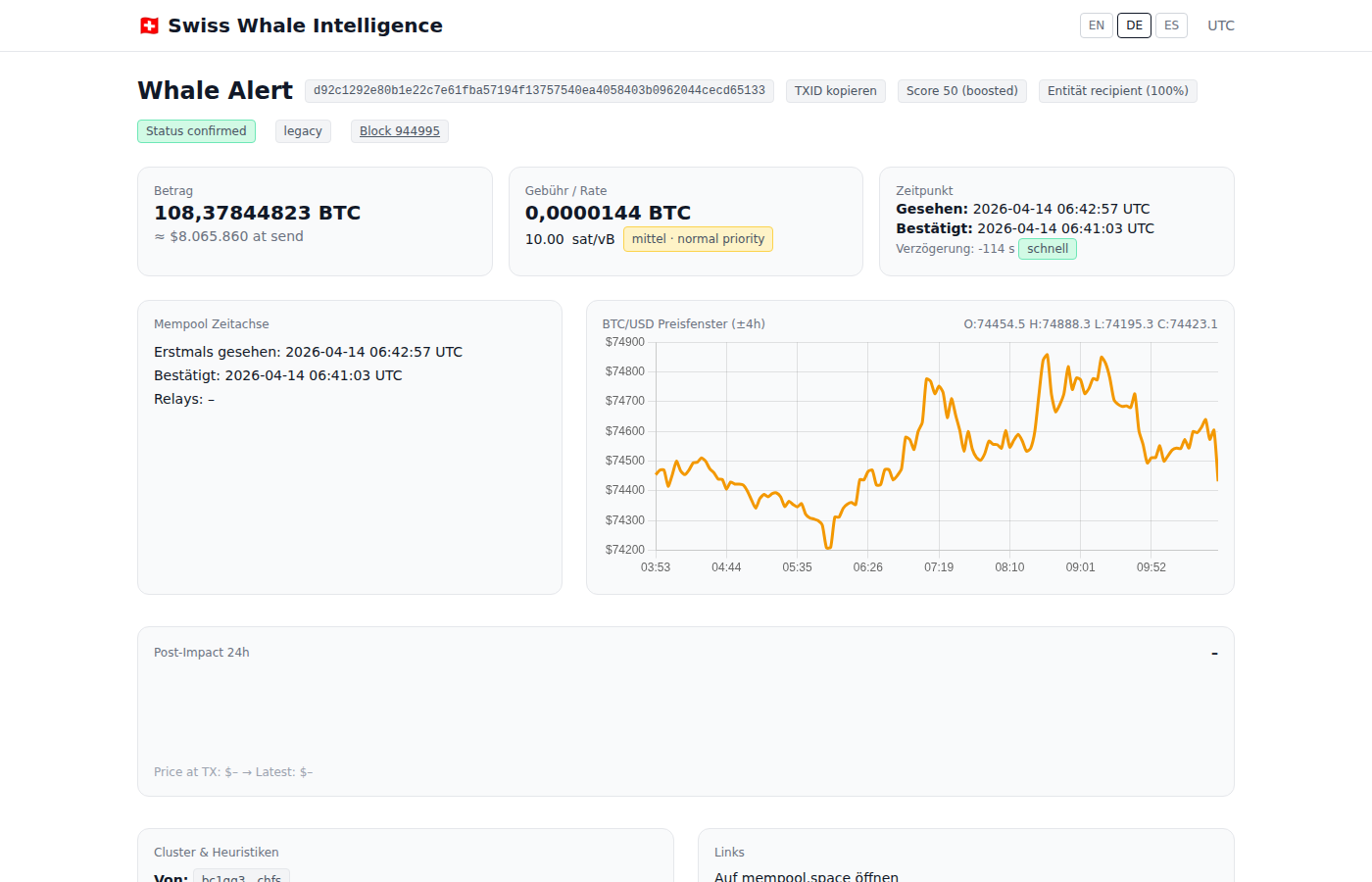
Task: Click the $74900 y-axis label
Action: coord(625,342)
